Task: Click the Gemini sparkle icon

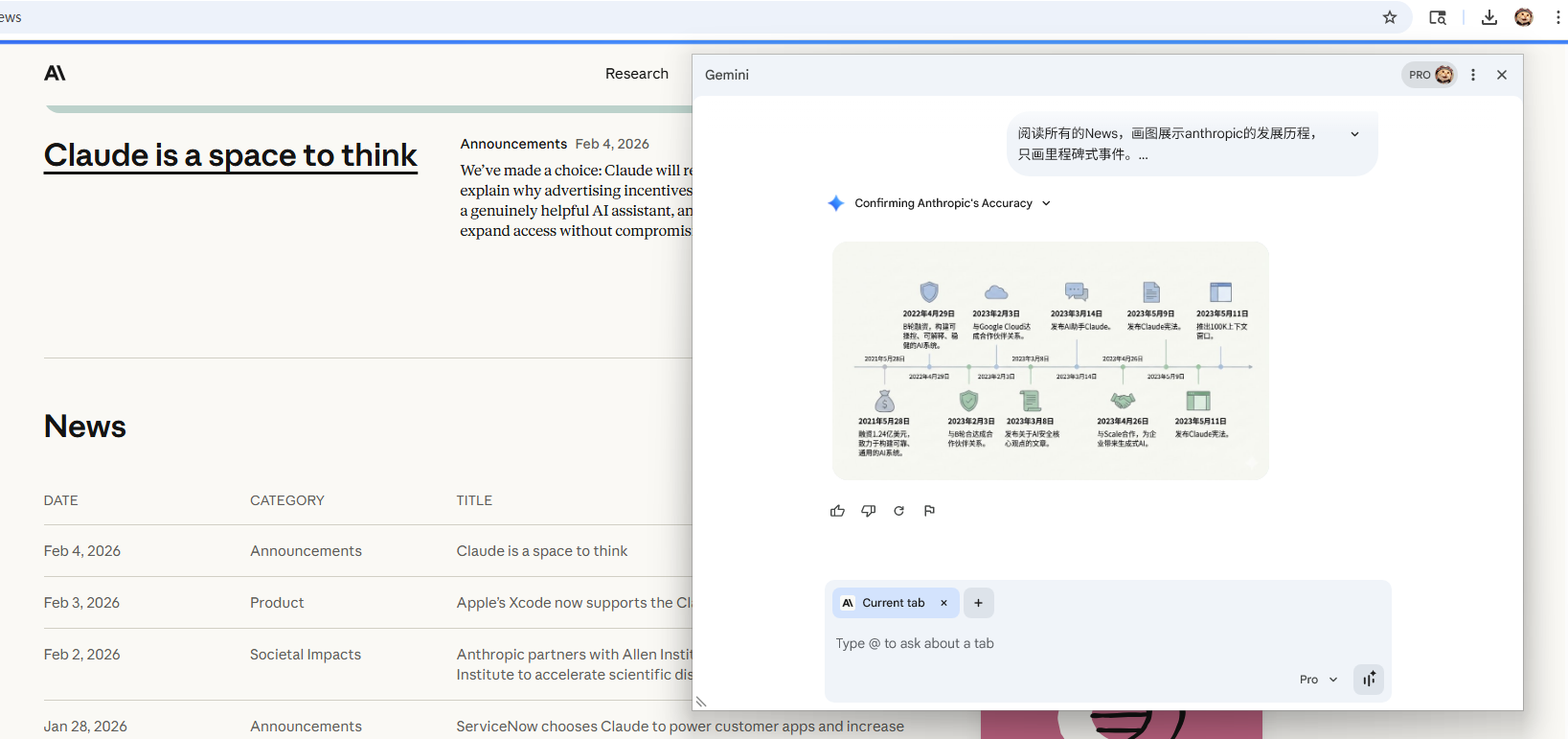Action: [836, 203]
